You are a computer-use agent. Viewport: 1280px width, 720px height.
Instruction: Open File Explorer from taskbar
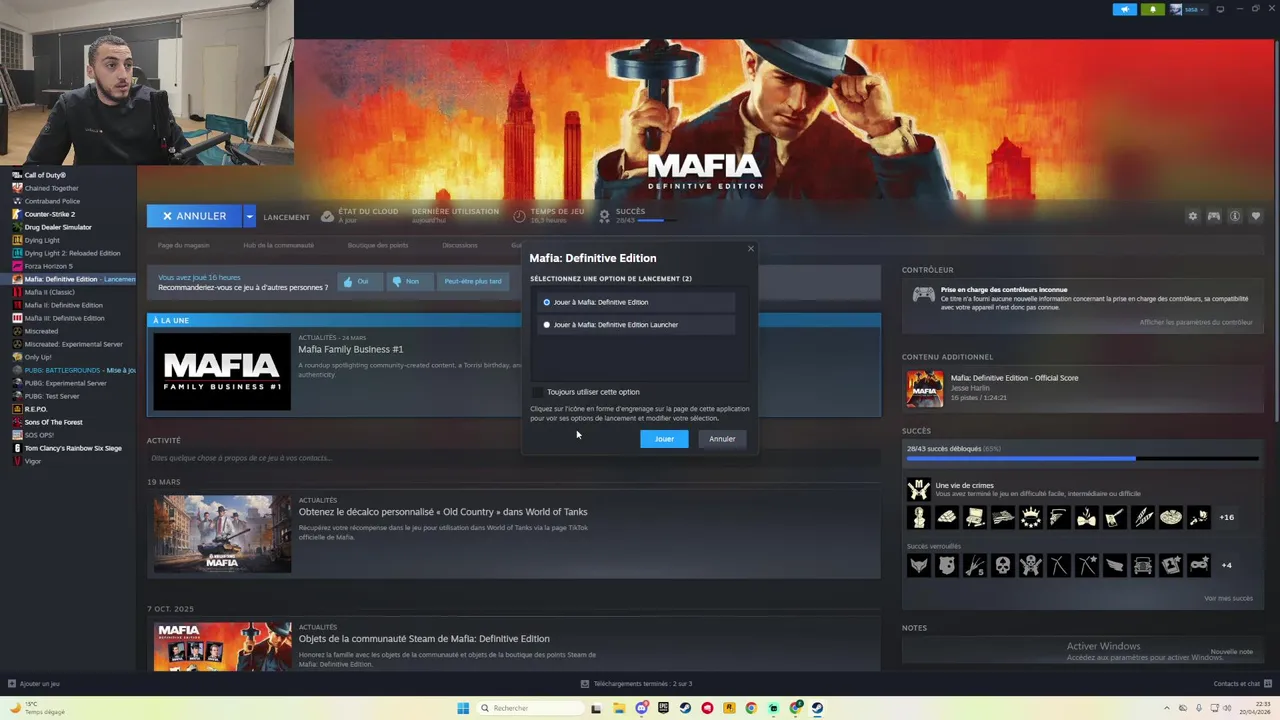tap(619, 708)
